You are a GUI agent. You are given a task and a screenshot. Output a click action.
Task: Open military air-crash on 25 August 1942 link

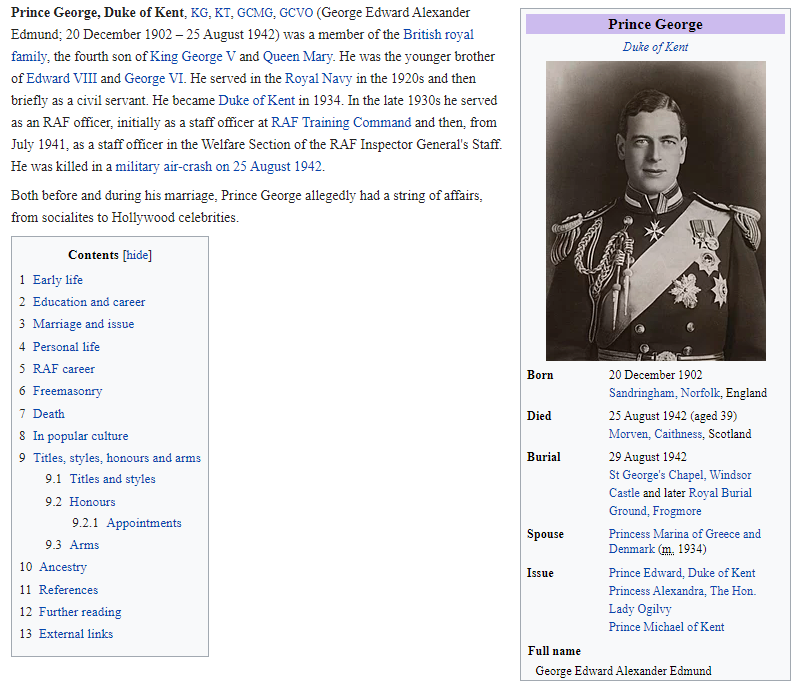[x=218, y=167]
